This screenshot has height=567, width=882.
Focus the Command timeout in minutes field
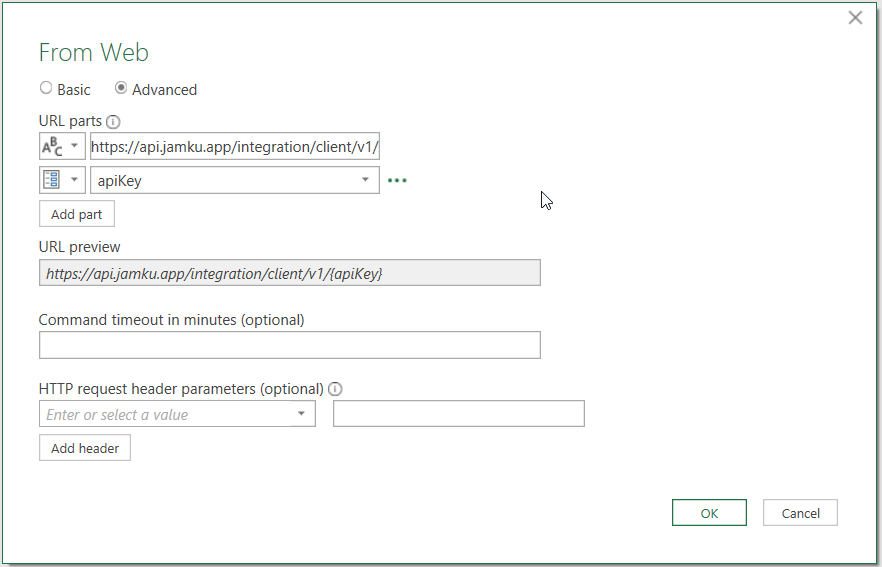(289, 345)
